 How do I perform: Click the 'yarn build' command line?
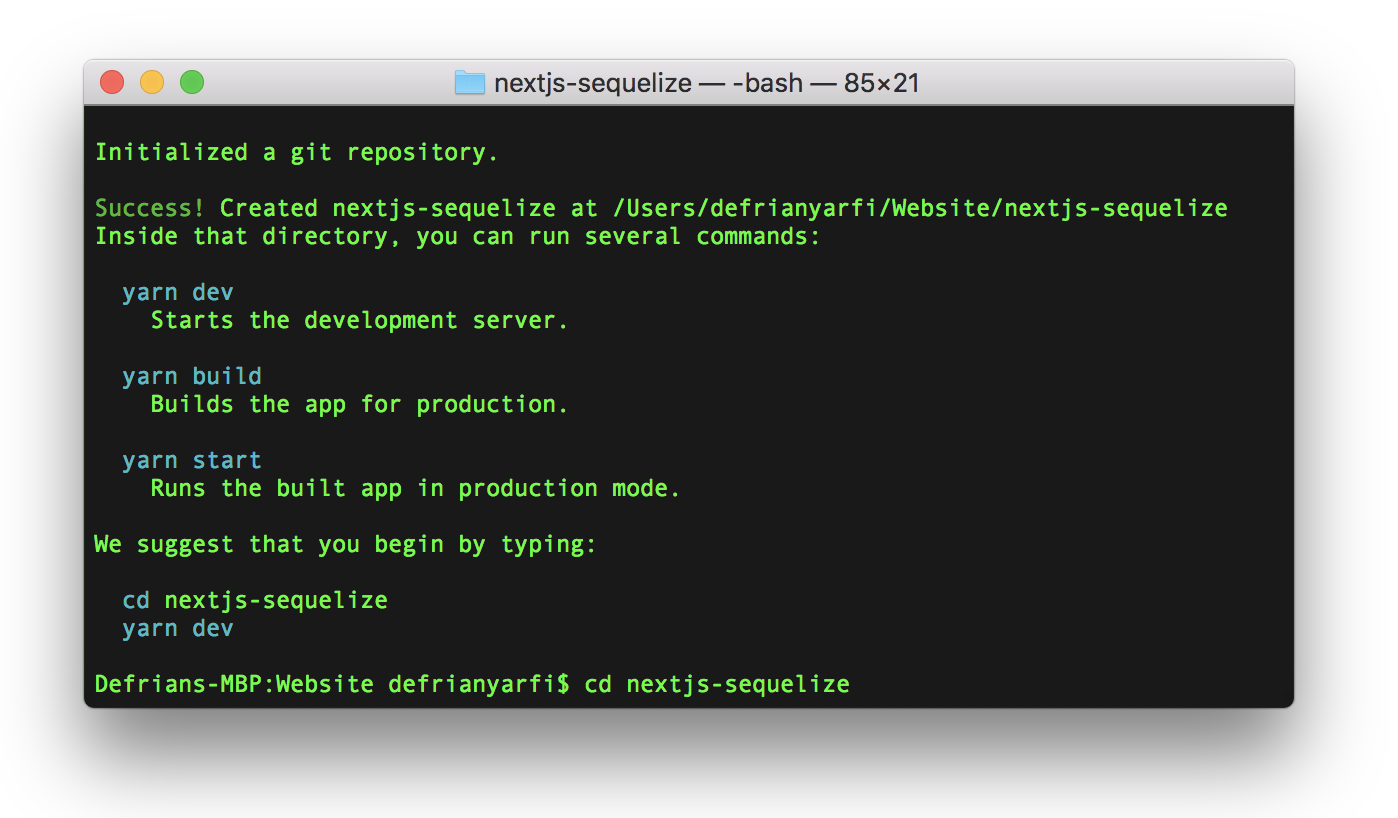(x=192, y=377)
